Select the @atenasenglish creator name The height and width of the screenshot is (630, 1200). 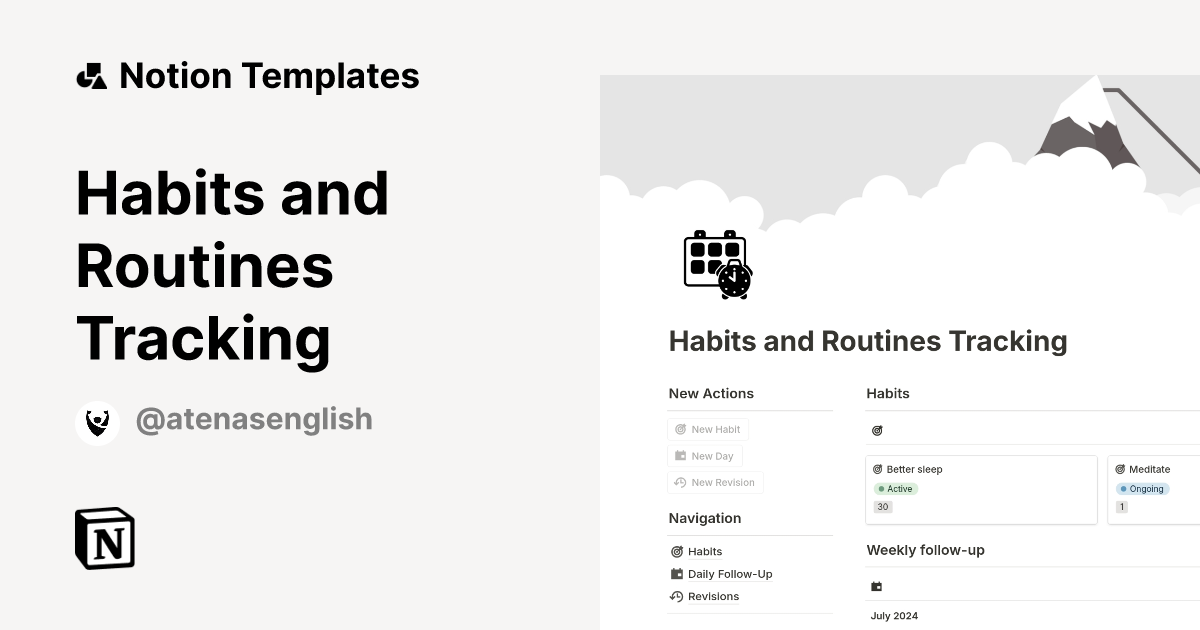(253, 420)
